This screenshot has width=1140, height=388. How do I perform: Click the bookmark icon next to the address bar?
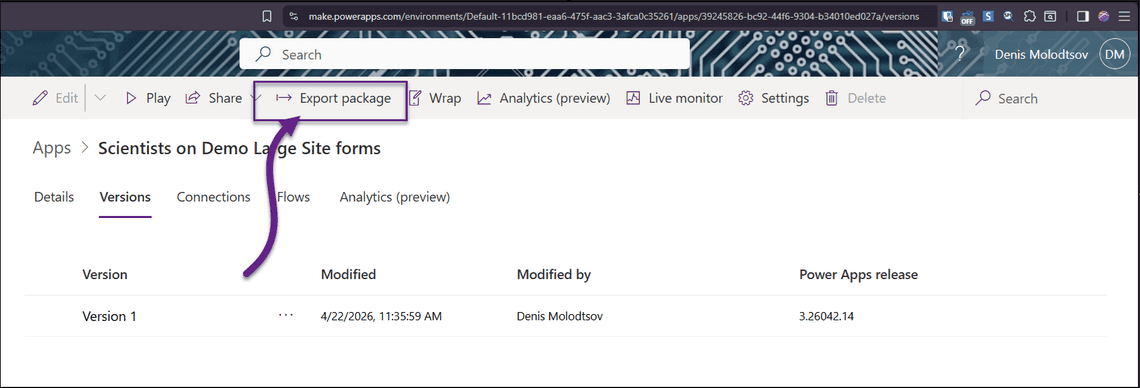click(x=267, y=16)
